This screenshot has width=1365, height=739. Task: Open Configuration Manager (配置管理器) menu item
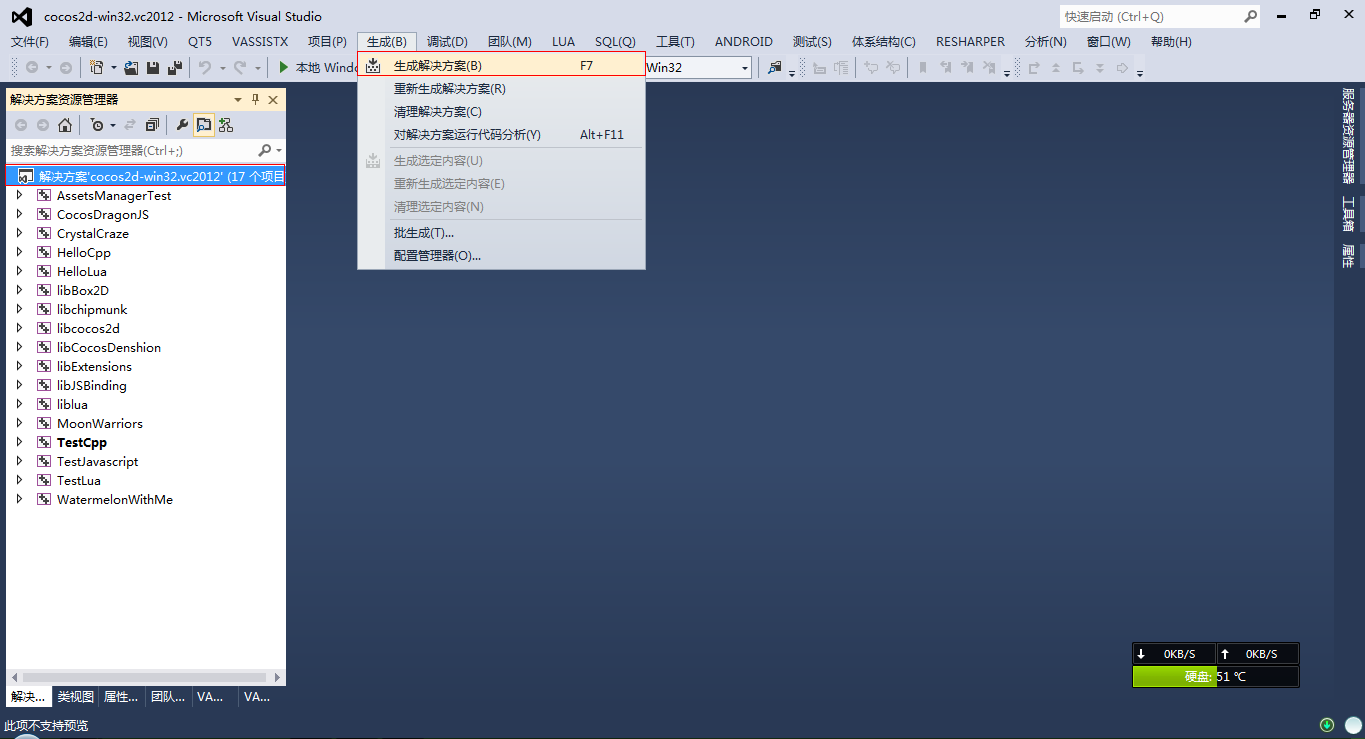click(x=501, y=255)
